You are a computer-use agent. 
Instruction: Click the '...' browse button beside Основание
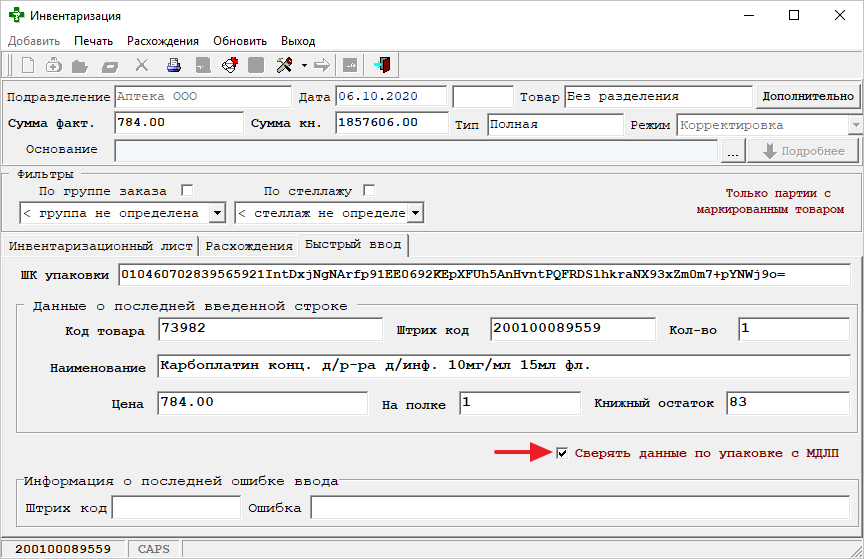(x=733, y=151)
